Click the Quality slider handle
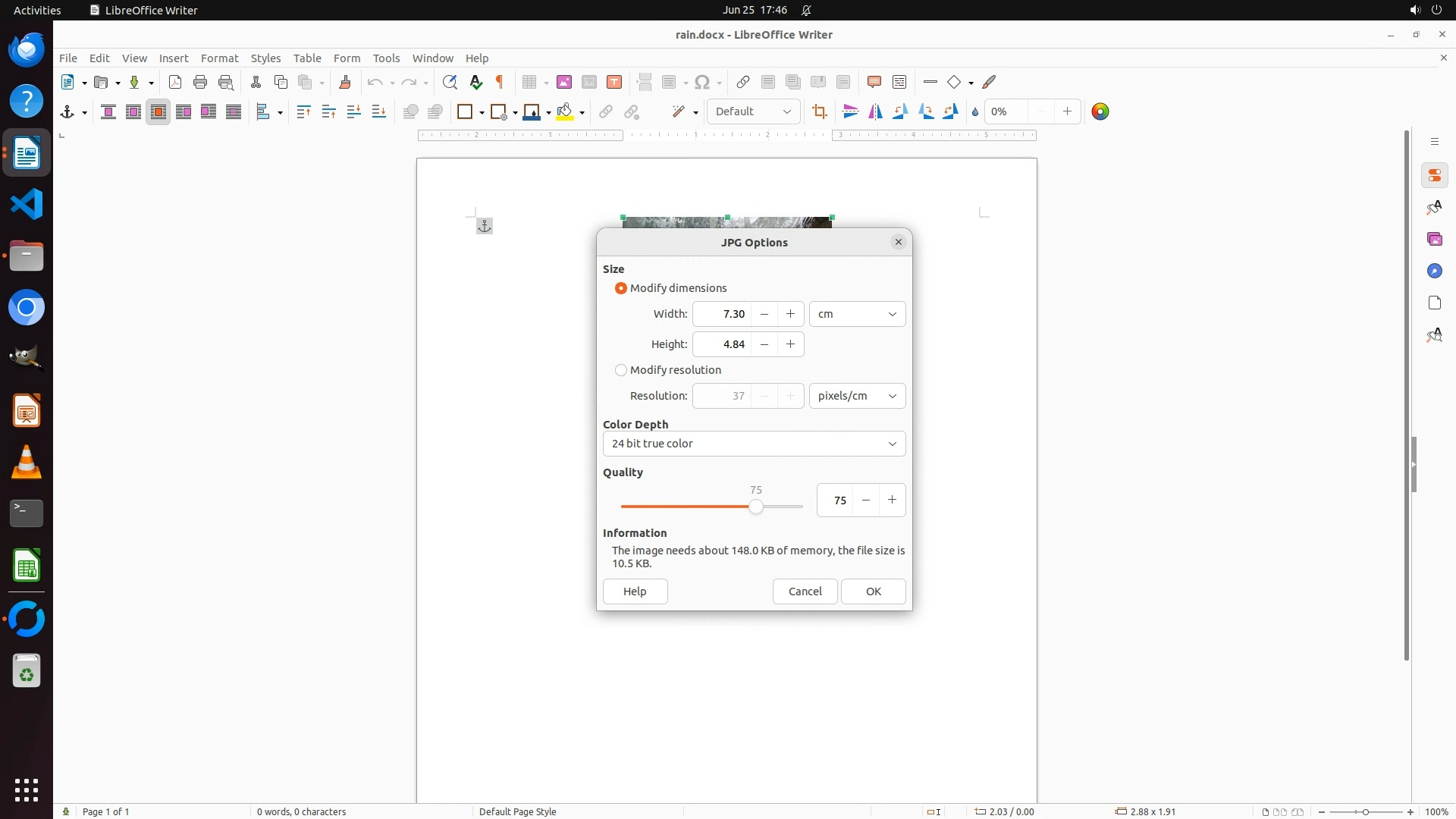This screenshot has height=819, width=1456. 755,507
